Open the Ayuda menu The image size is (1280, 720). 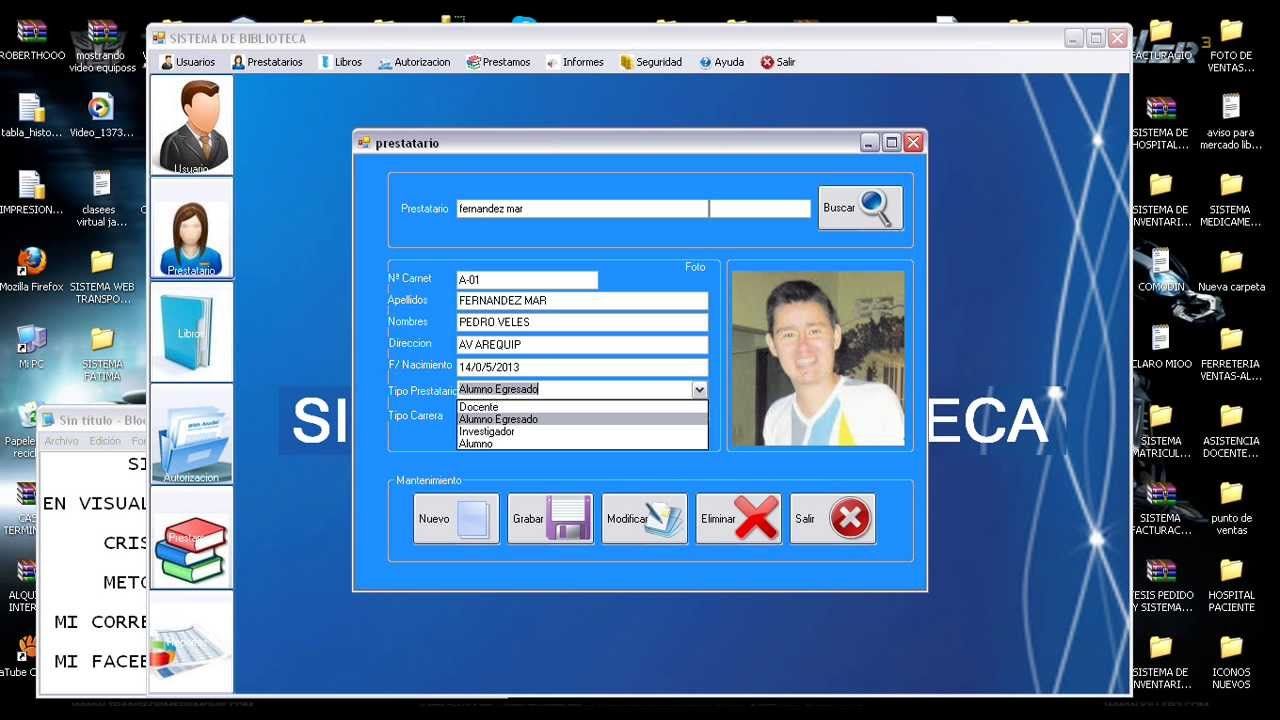pos(721,62)
